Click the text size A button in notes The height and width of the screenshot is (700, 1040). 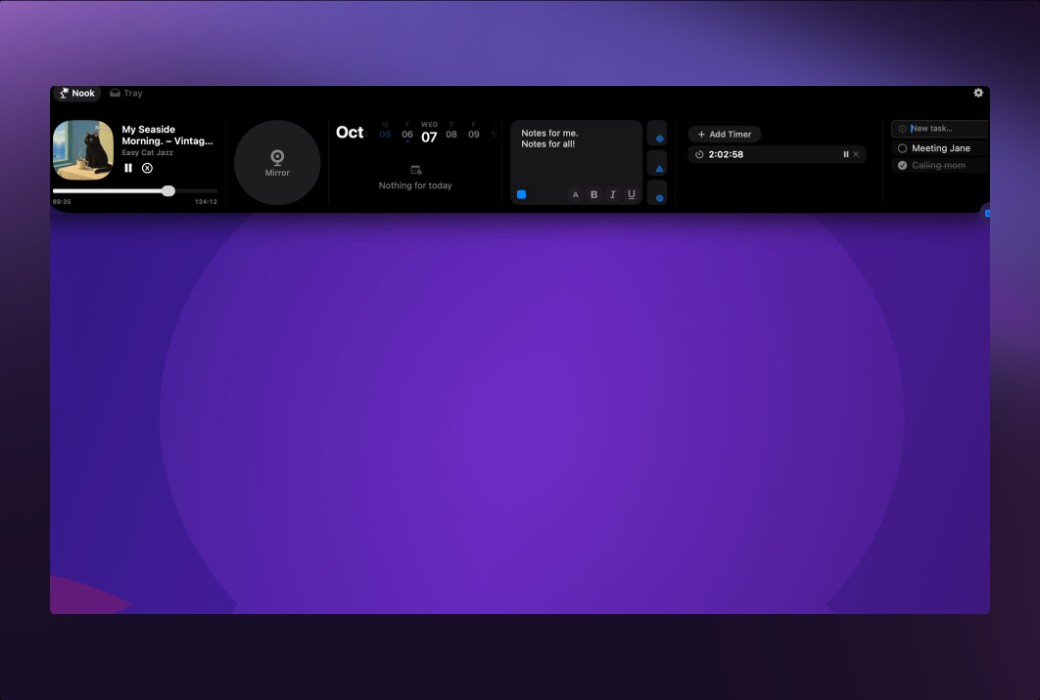pos(575,194)
